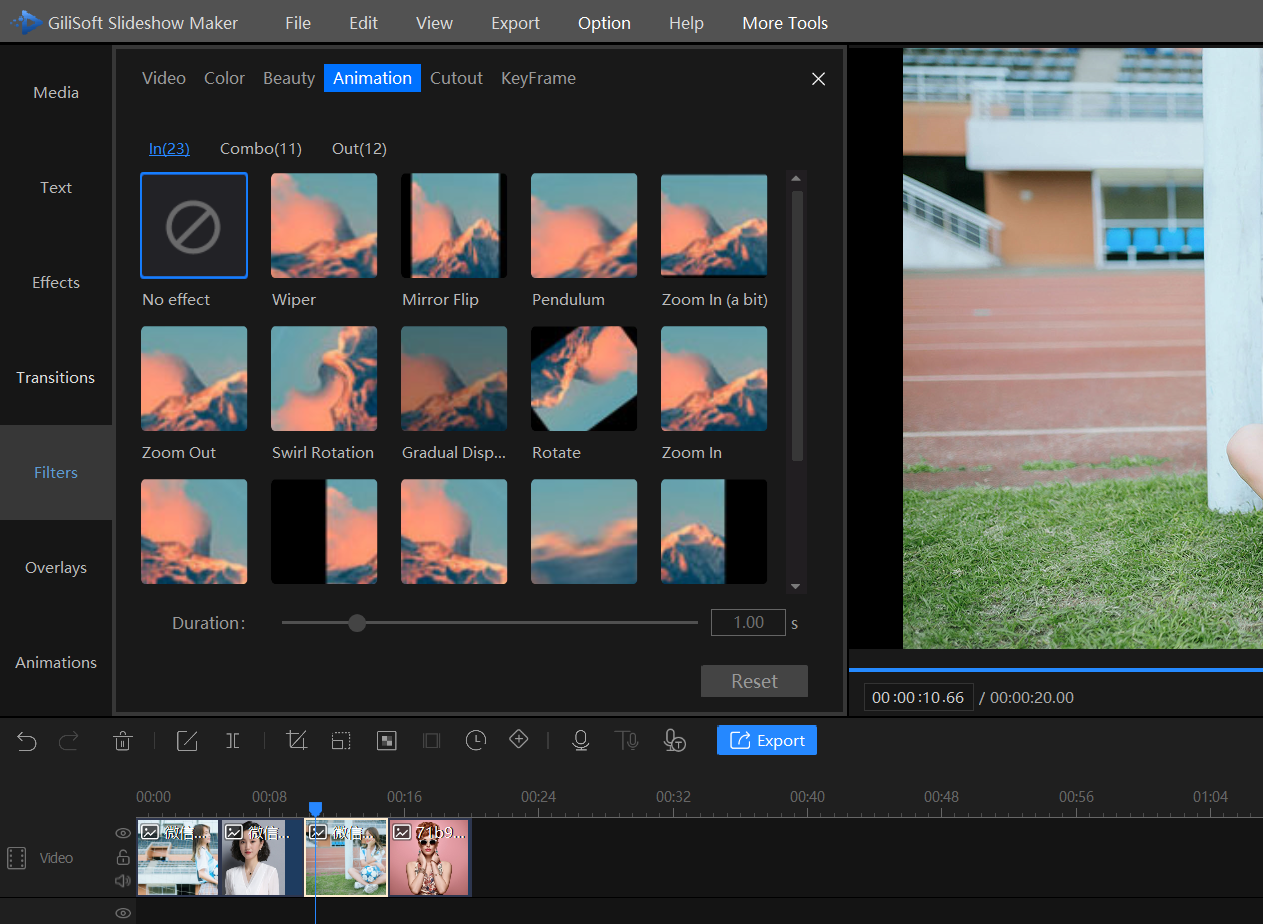Start voice recording with microphone icon

[x=580, y=740]
